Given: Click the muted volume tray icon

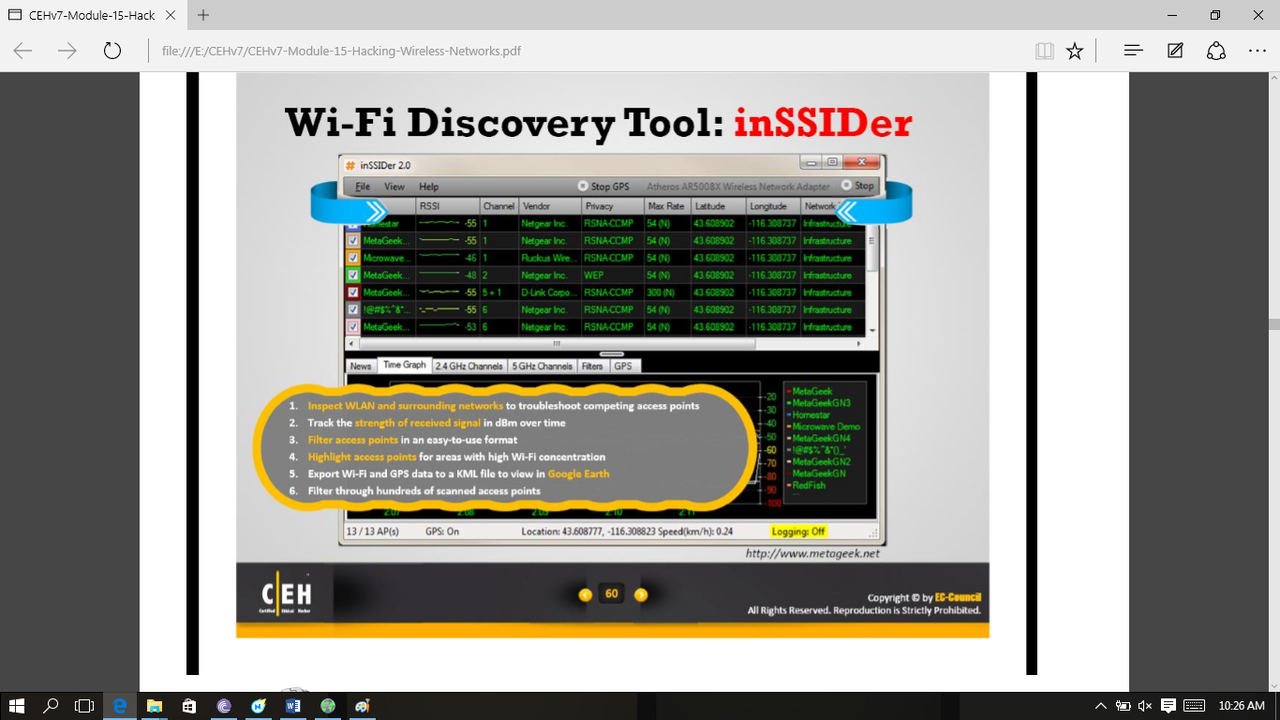Looking at the screenshot, I should click(x=1146, y=706).
